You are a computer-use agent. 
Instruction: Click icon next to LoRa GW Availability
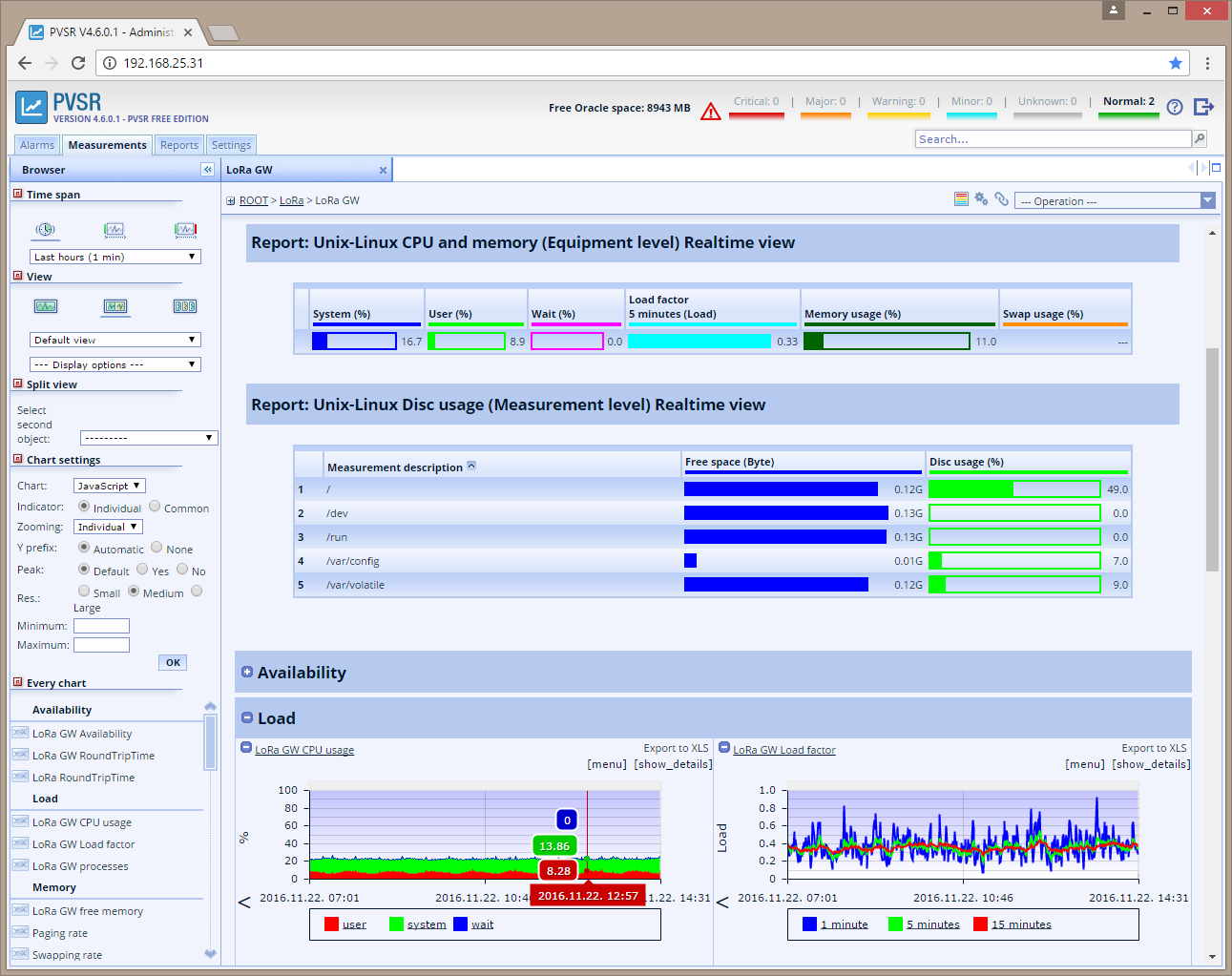tap(20, 733)
